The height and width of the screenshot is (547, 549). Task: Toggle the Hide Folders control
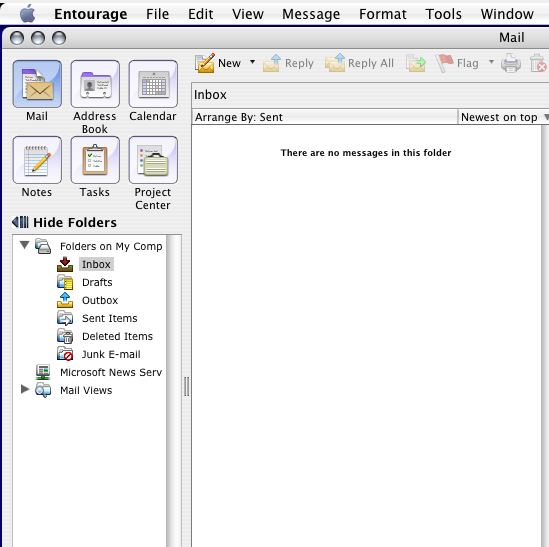[x=64, y=222]
